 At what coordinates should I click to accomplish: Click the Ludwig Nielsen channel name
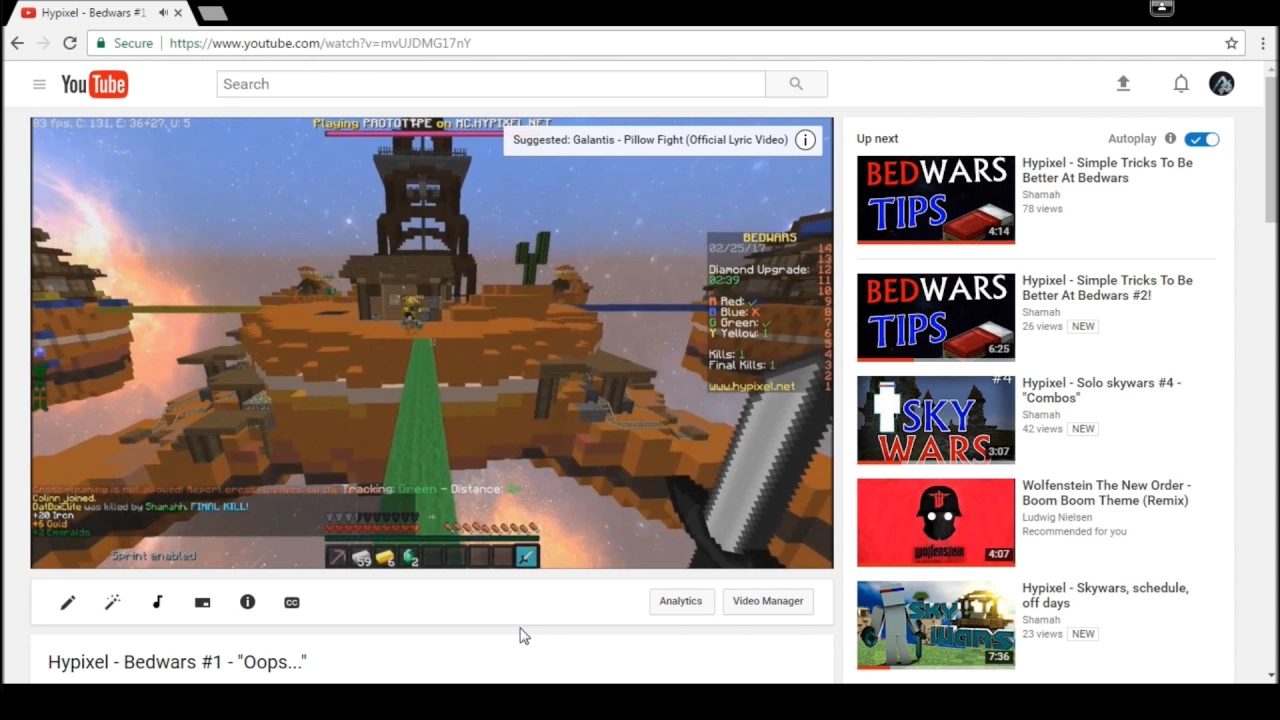[1057, 518]
